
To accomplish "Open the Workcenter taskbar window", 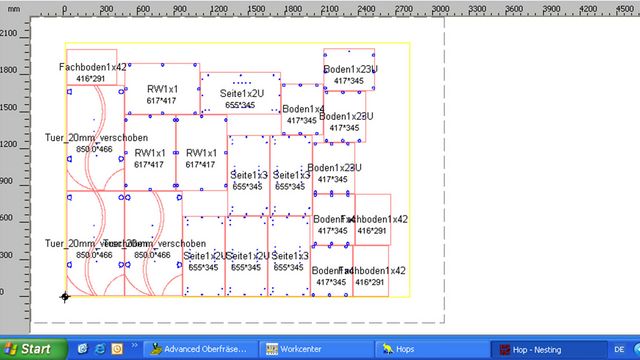I will point(316,349).
